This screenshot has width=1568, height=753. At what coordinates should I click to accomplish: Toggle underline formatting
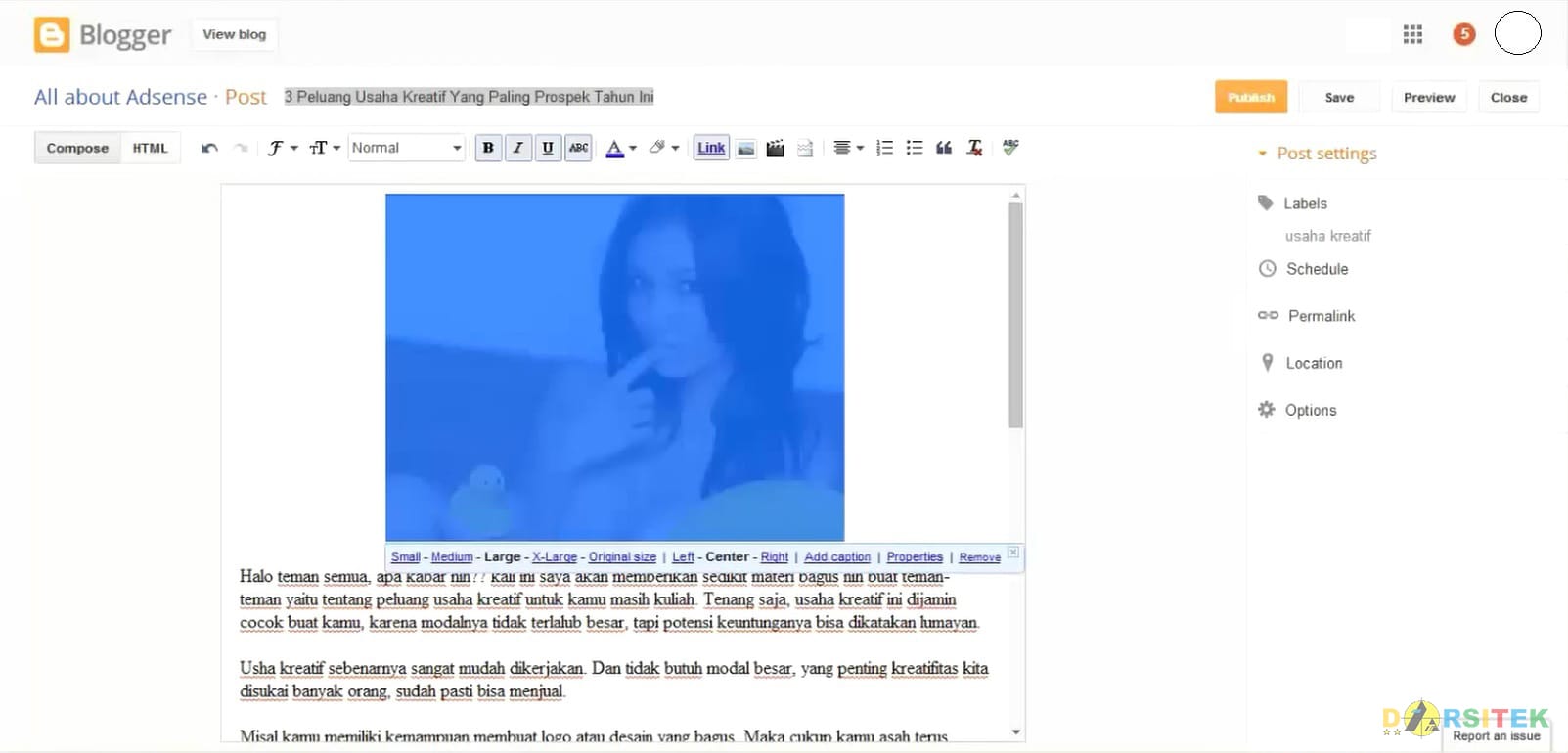(x=548, y=148)
